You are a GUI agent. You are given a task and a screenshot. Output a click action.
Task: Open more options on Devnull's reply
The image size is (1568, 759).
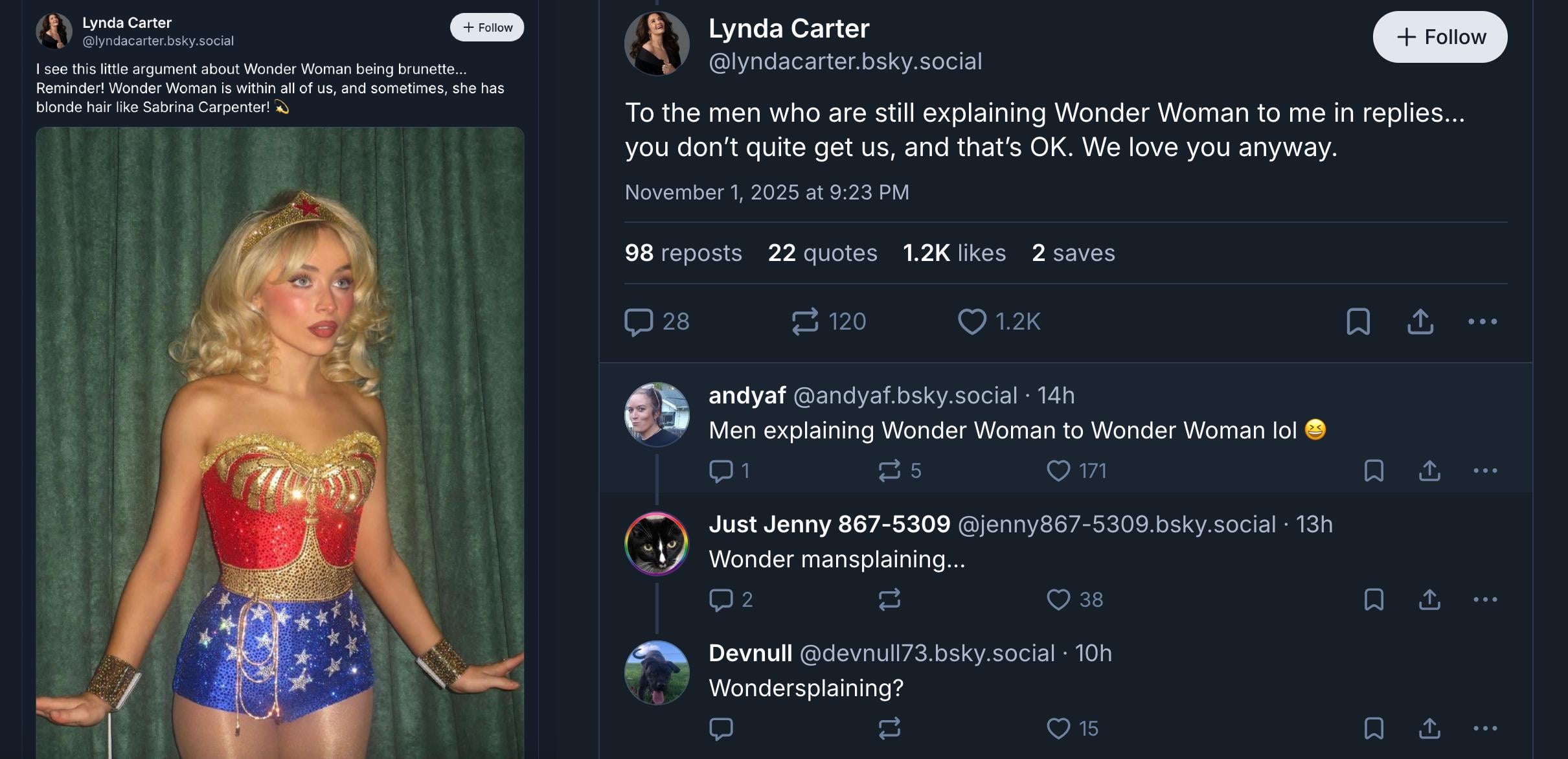click(1485, 729)
